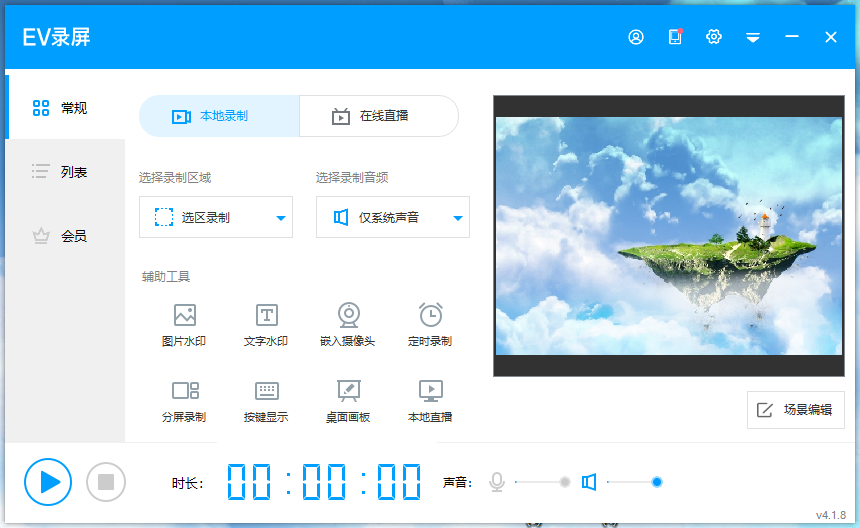Screen dimensions: 860x528
Task: Click the 场景编辑 button
Action: point(795,410)
